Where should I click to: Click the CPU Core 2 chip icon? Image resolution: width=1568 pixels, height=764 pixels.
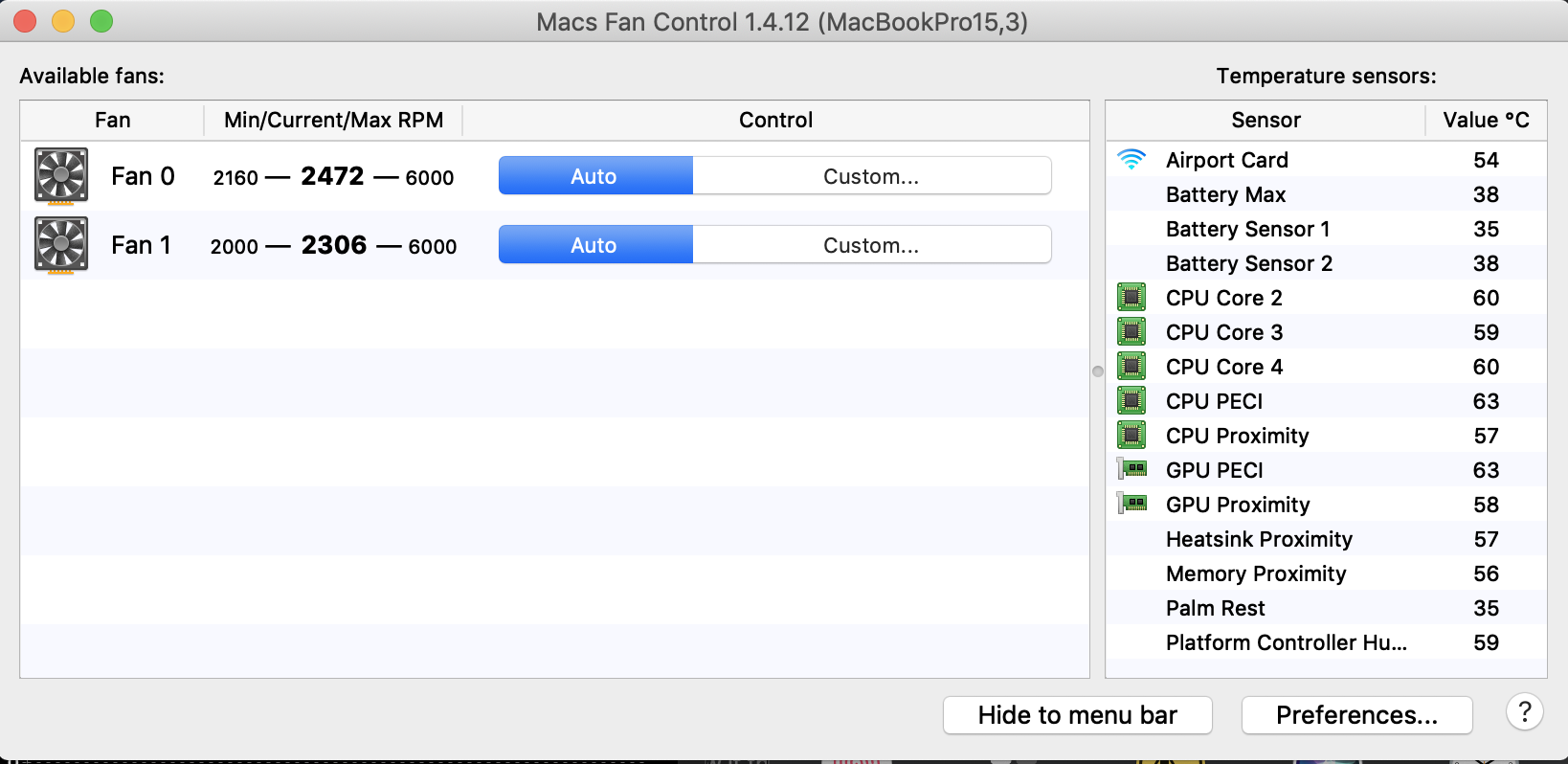click(1131, 298)
